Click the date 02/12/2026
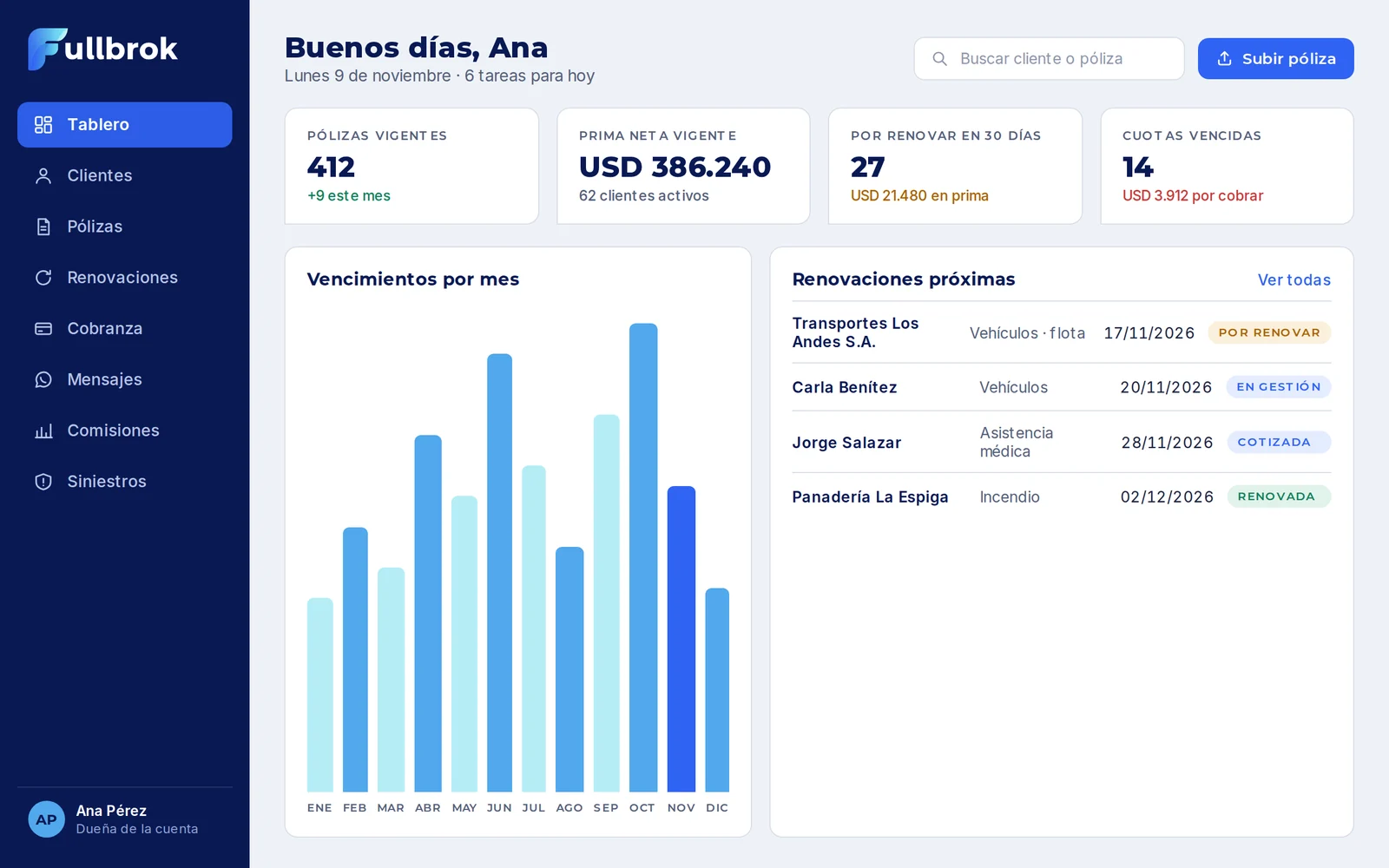1389x868 pixels. [x=1167, y=496]
